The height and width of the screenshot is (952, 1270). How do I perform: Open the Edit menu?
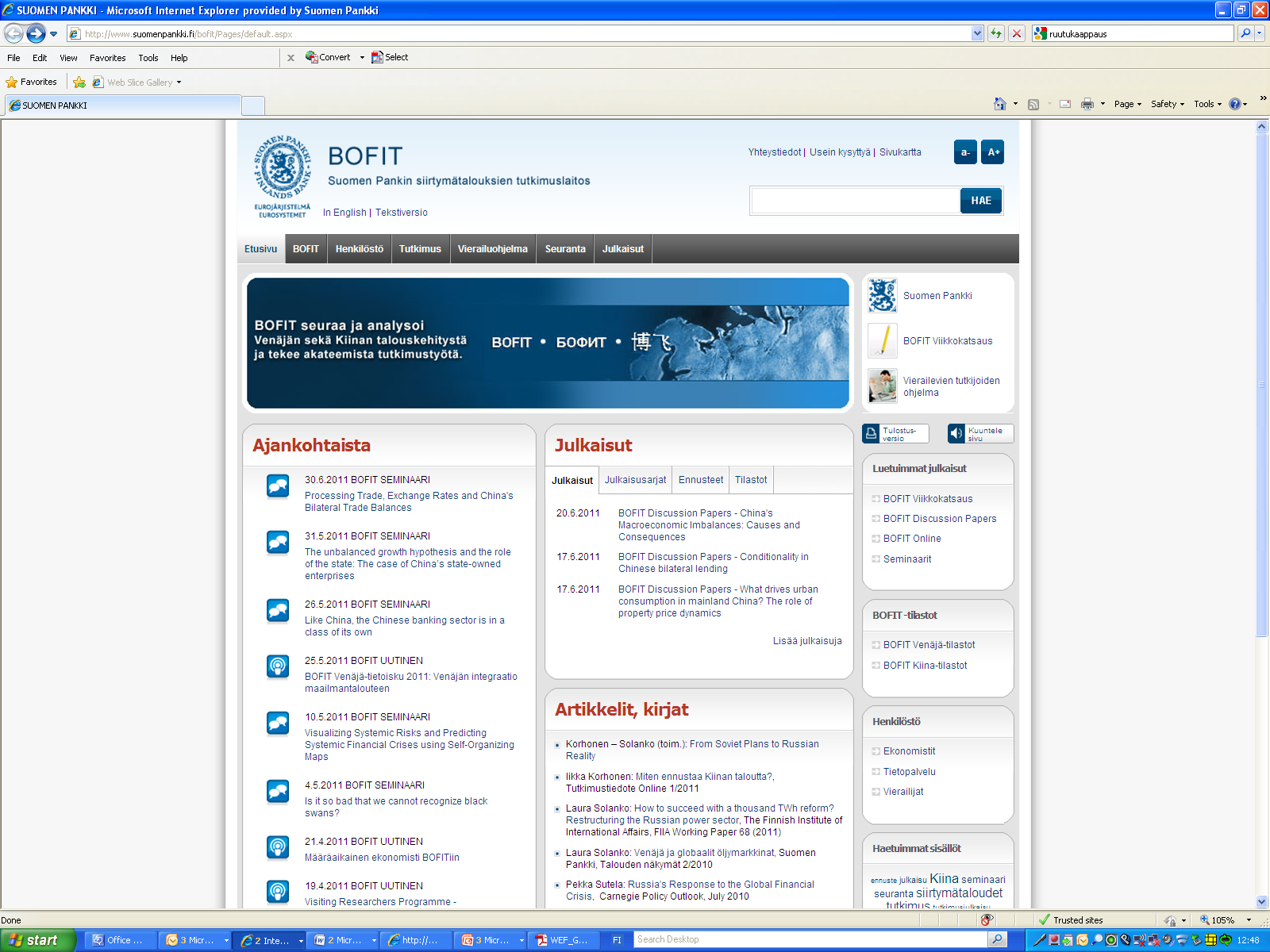click(40, 58)
